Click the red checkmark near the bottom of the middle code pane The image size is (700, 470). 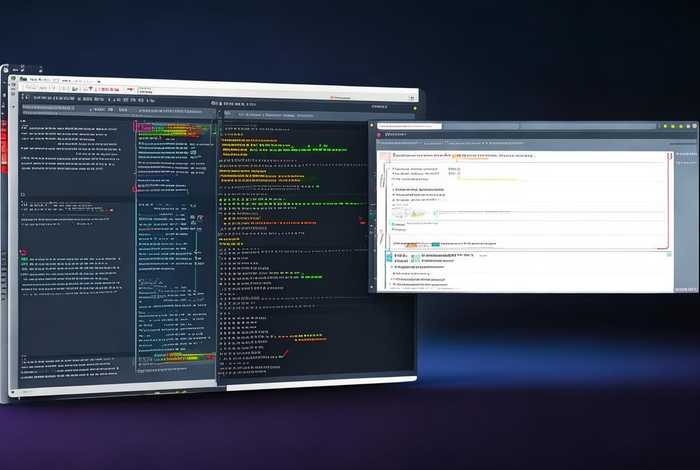coord(285,351)
